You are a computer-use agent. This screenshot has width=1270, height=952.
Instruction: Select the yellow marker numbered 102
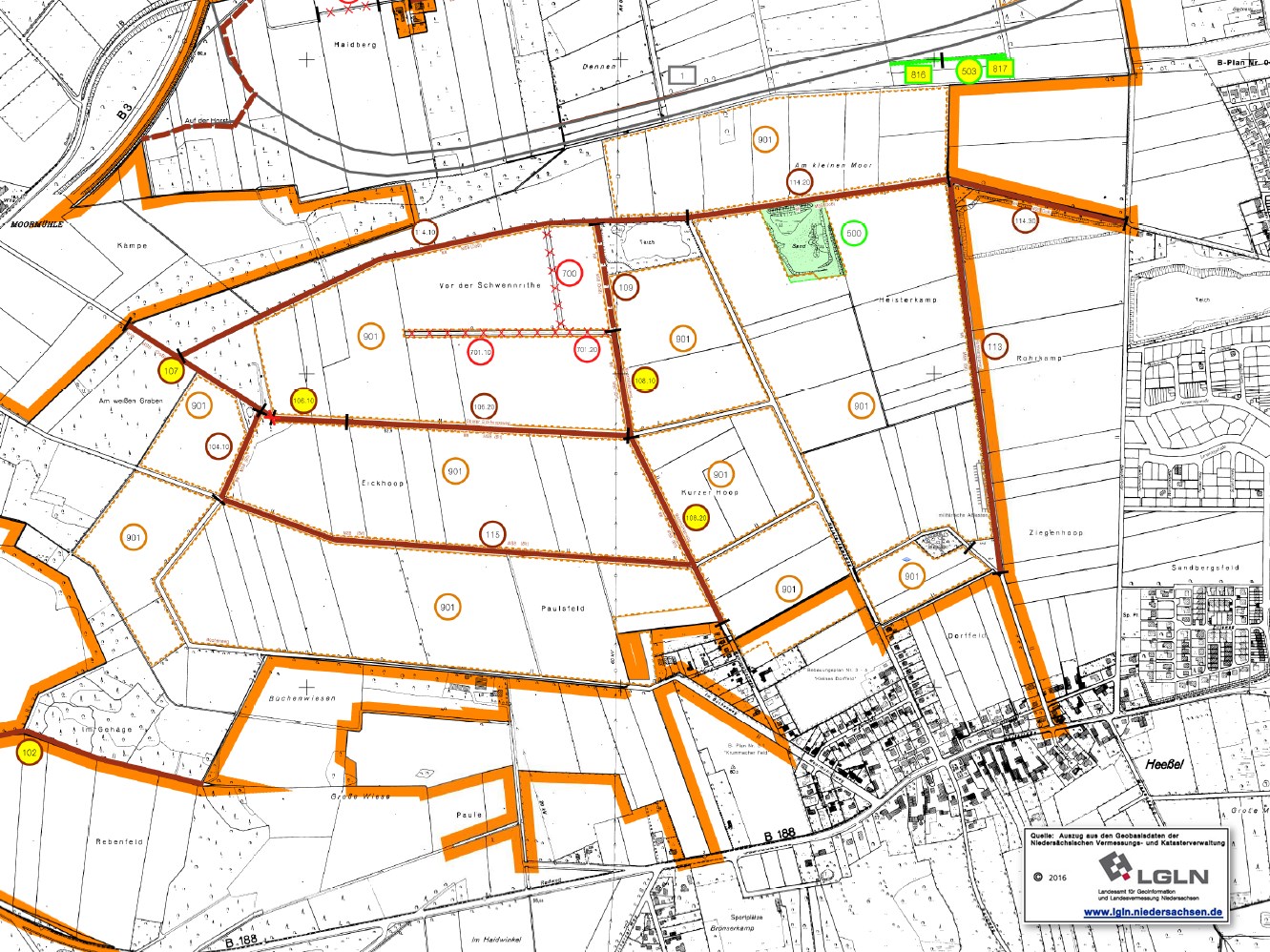(x=30, y=753)
